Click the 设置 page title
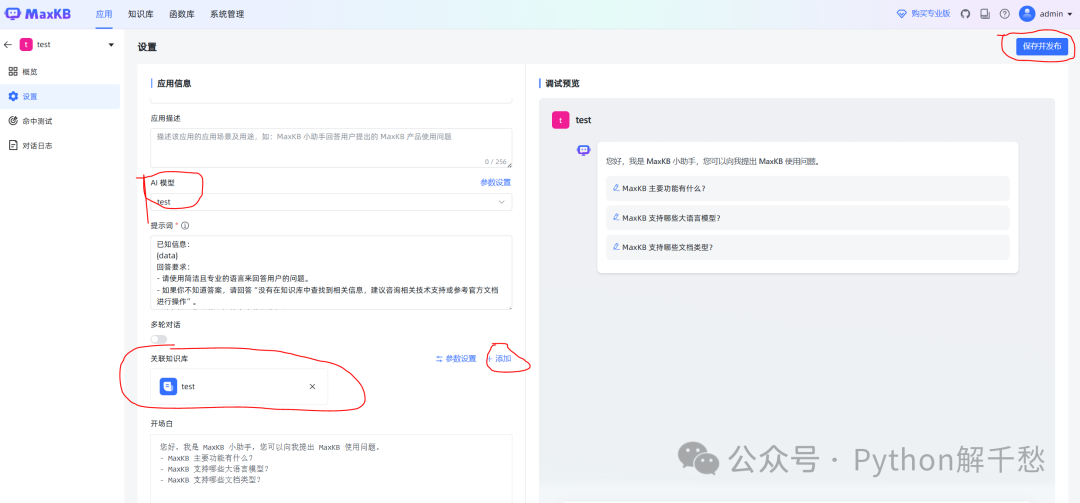1080x503 pixels. tap(147, 48)
